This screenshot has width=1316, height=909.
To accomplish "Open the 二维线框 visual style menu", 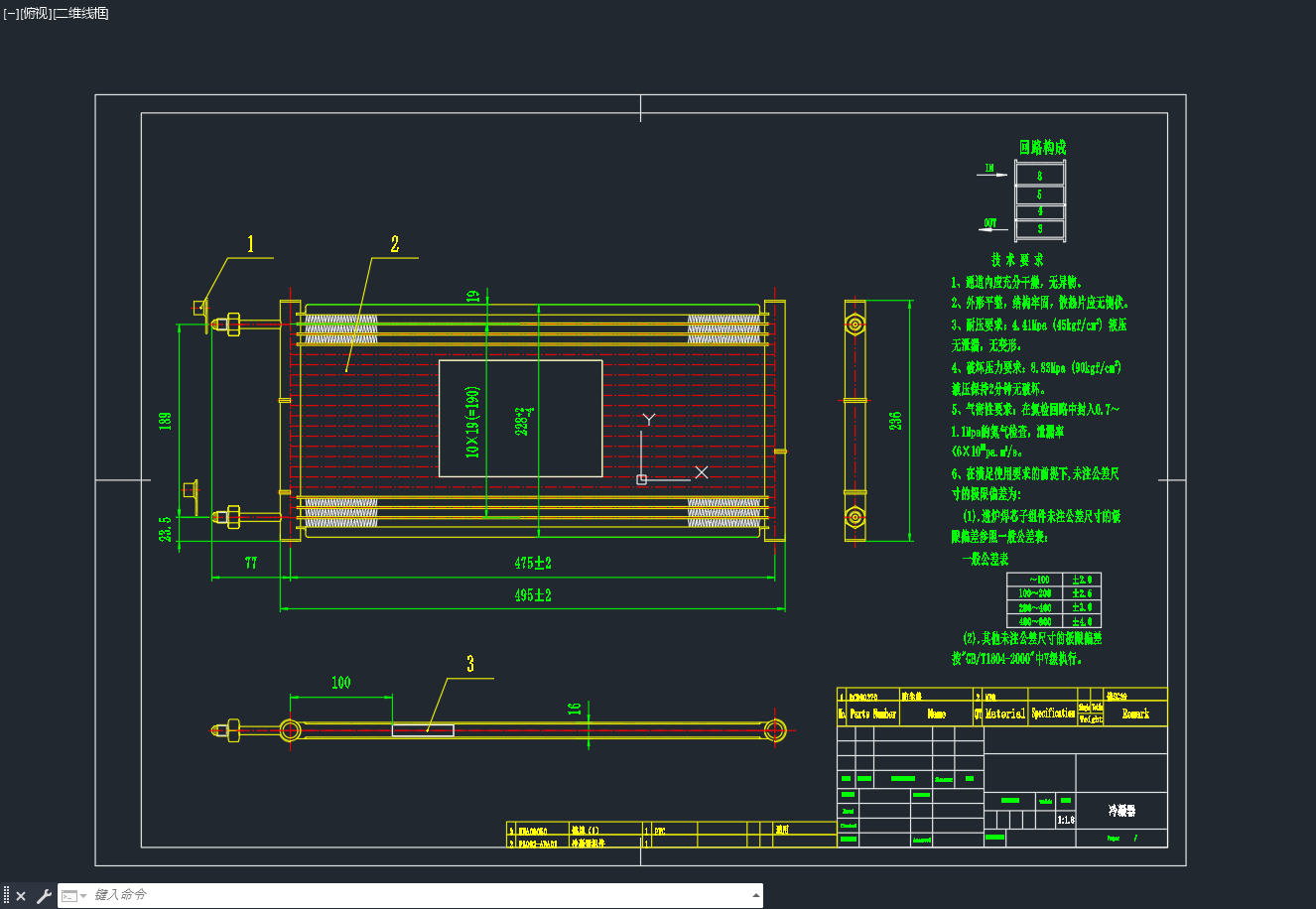I will pos(80,13).
